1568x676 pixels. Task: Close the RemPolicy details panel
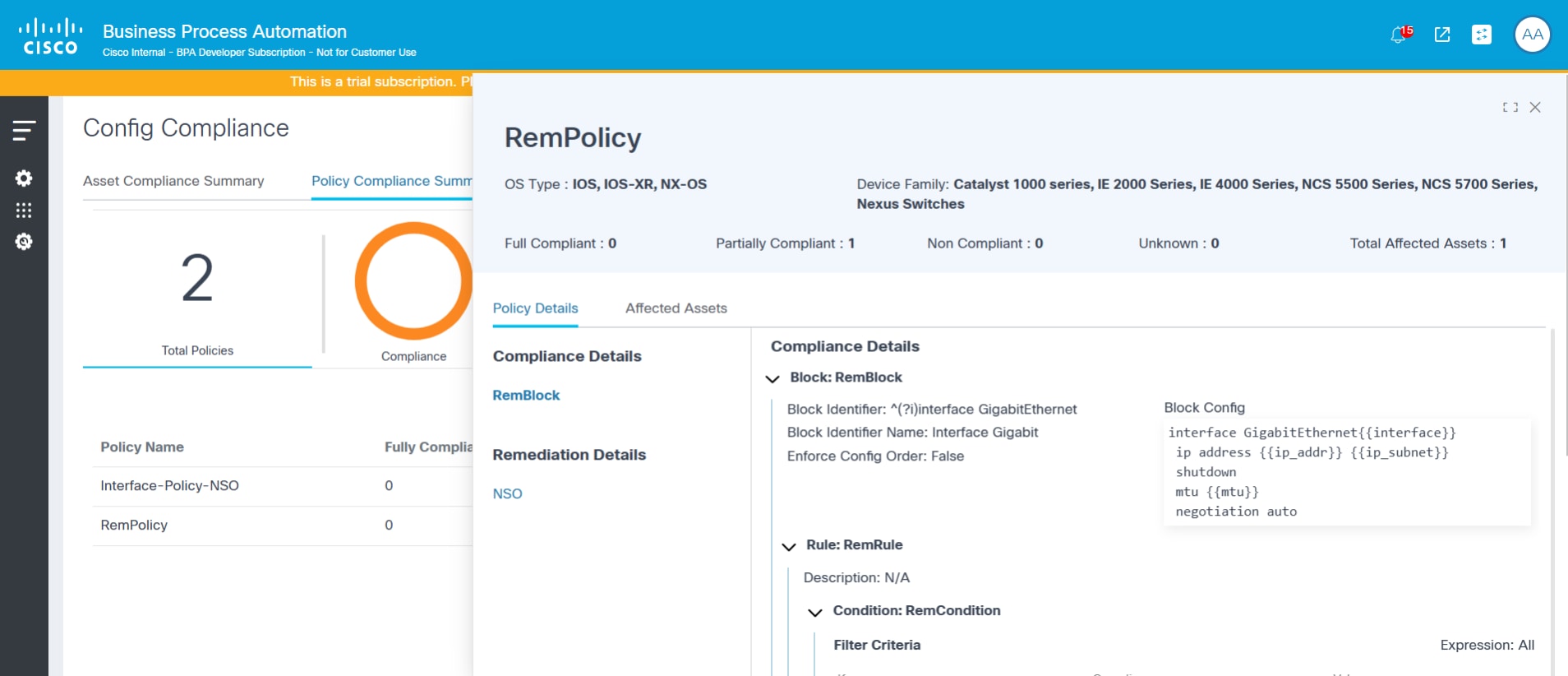point(1535,108)
